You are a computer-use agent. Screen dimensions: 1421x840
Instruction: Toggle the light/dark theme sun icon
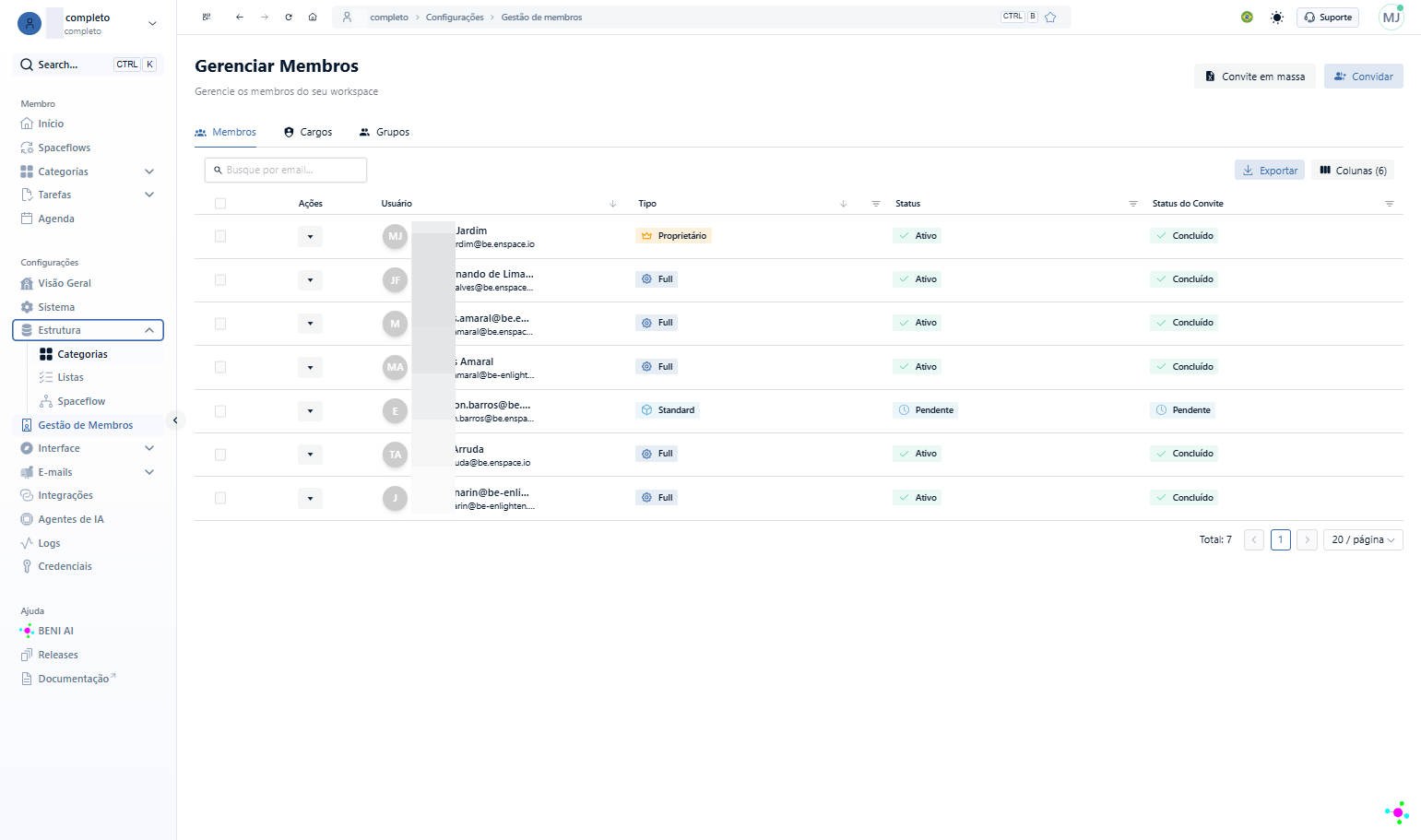(1277, 18)
